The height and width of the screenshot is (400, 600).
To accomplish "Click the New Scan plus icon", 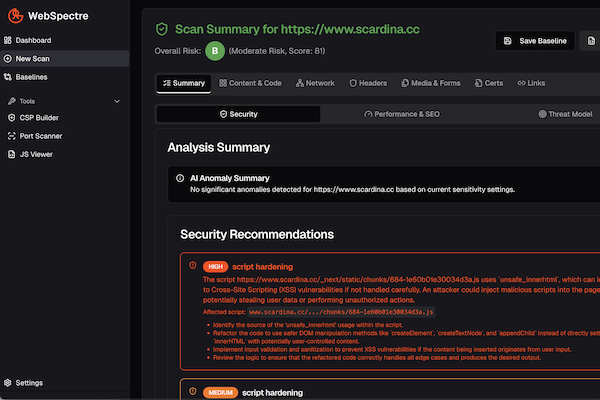I will click(x=8, y=59).
